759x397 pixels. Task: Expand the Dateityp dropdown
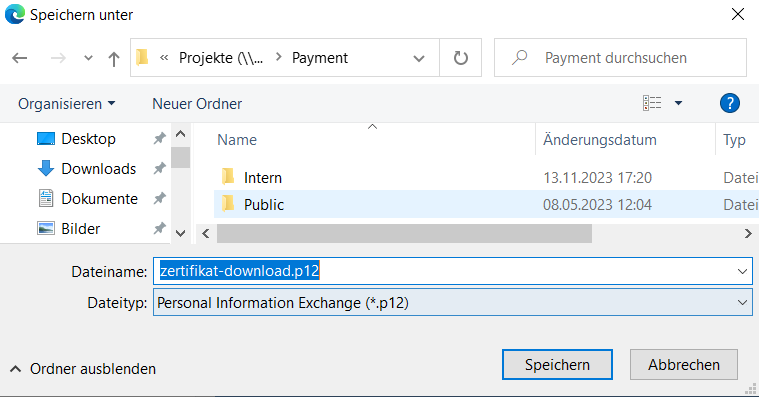(742, 303)
